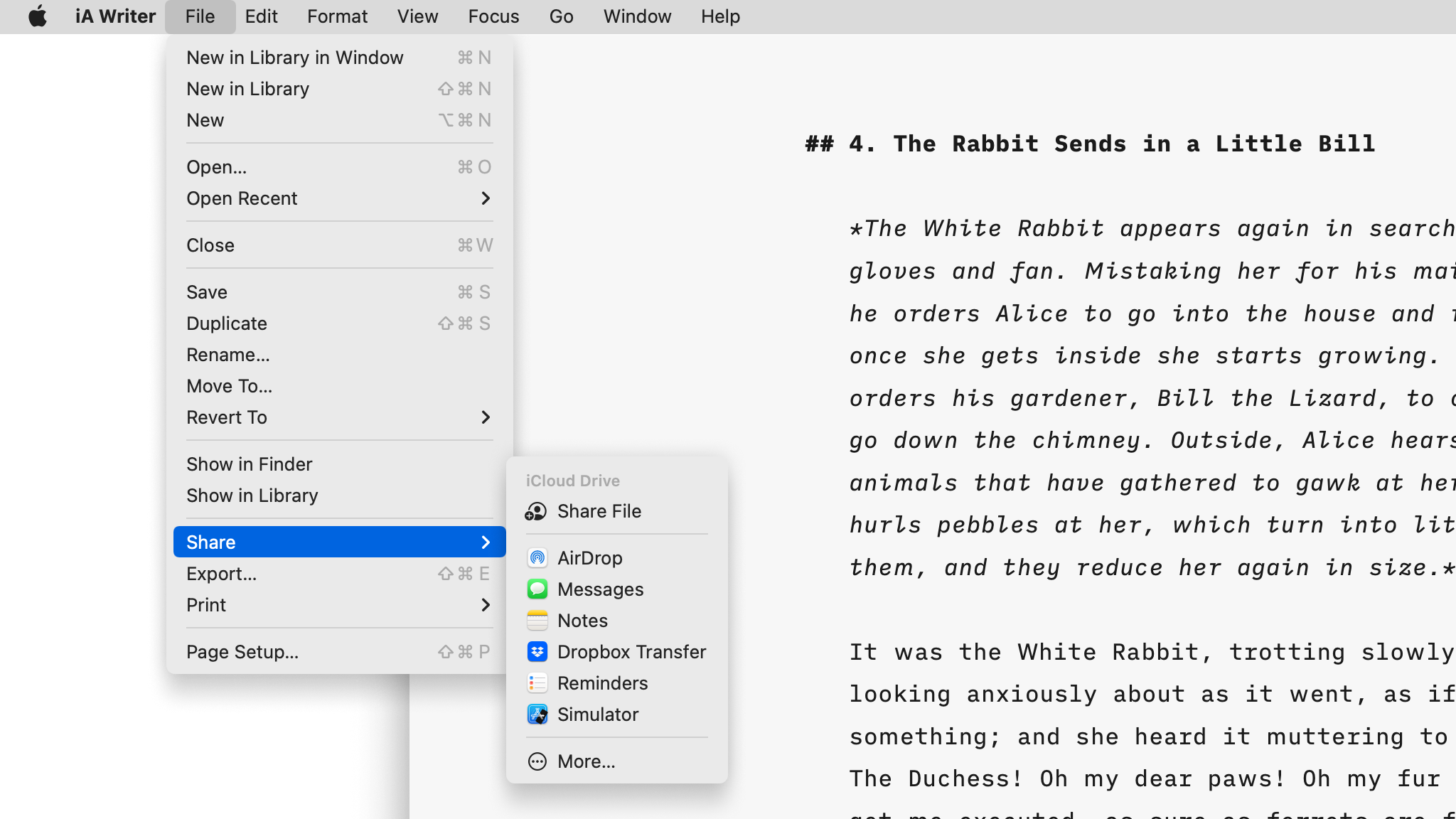Expand the Share submenu arrow

(486, 542)
